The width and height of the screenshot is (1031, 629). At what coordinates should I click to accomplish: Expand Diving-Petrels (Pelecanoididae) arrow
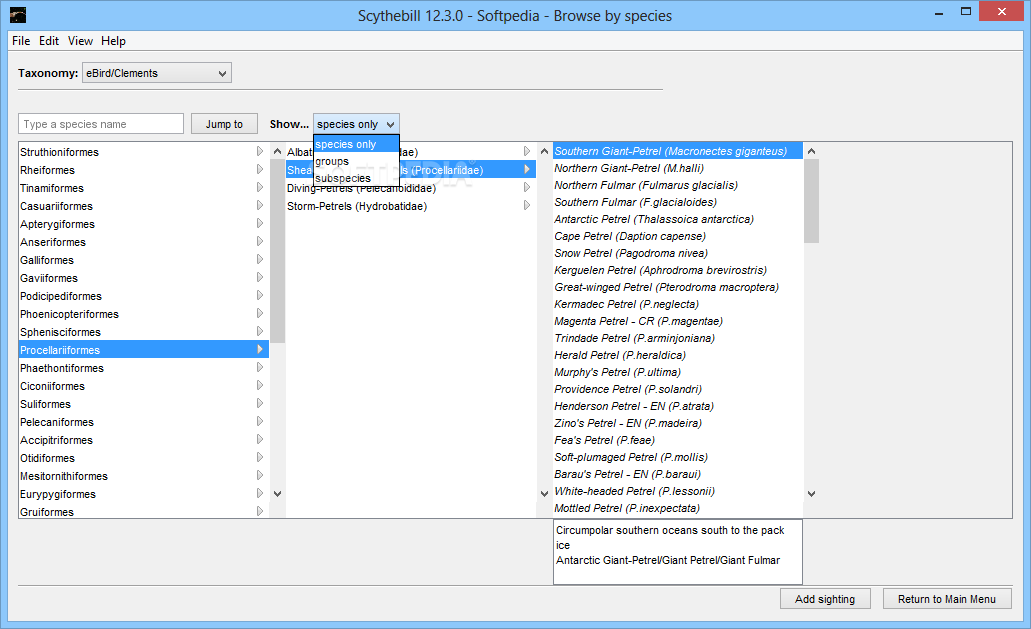click(527, 187)
